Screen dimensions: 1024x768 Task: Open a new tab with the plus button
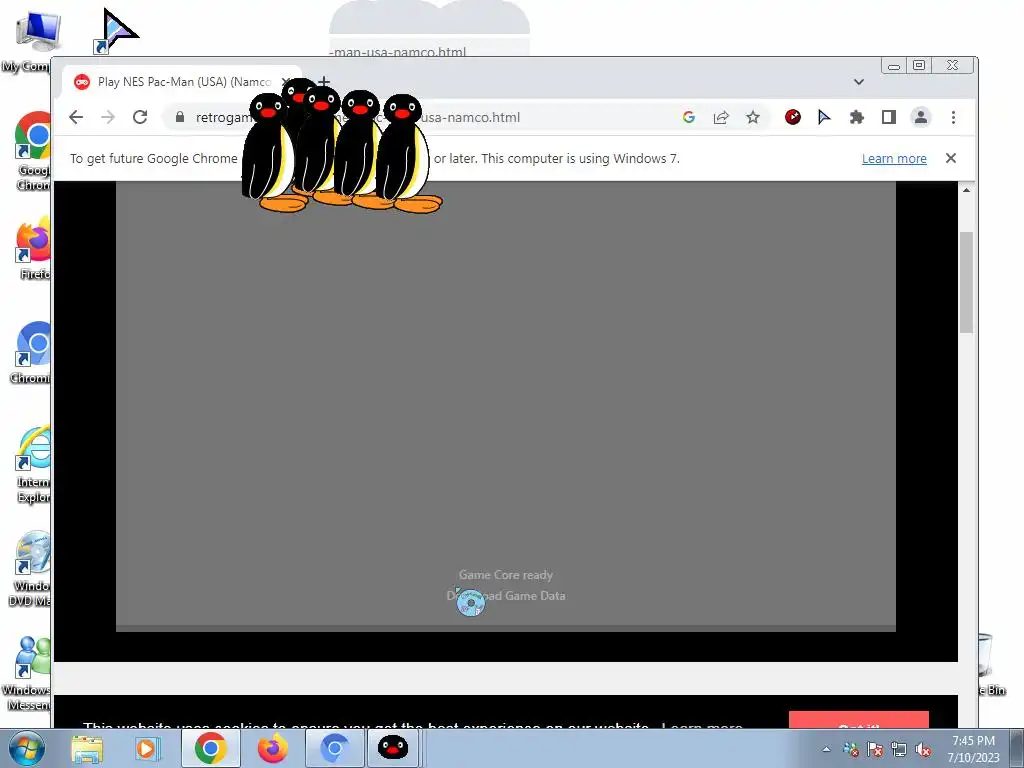click(x=324, y=82)
